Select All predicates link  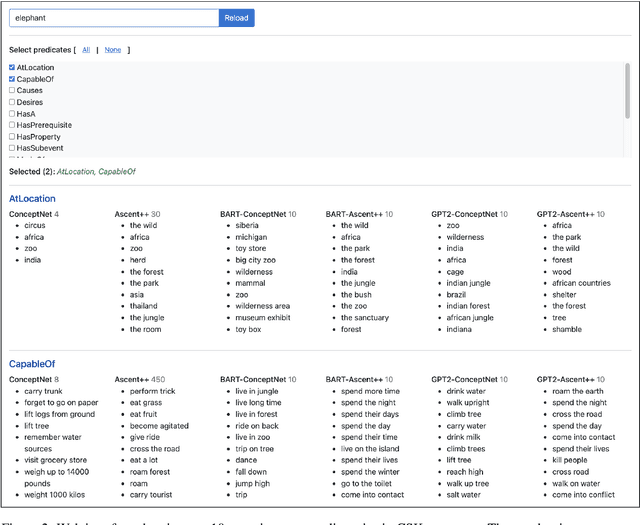[x=86, y=50]
